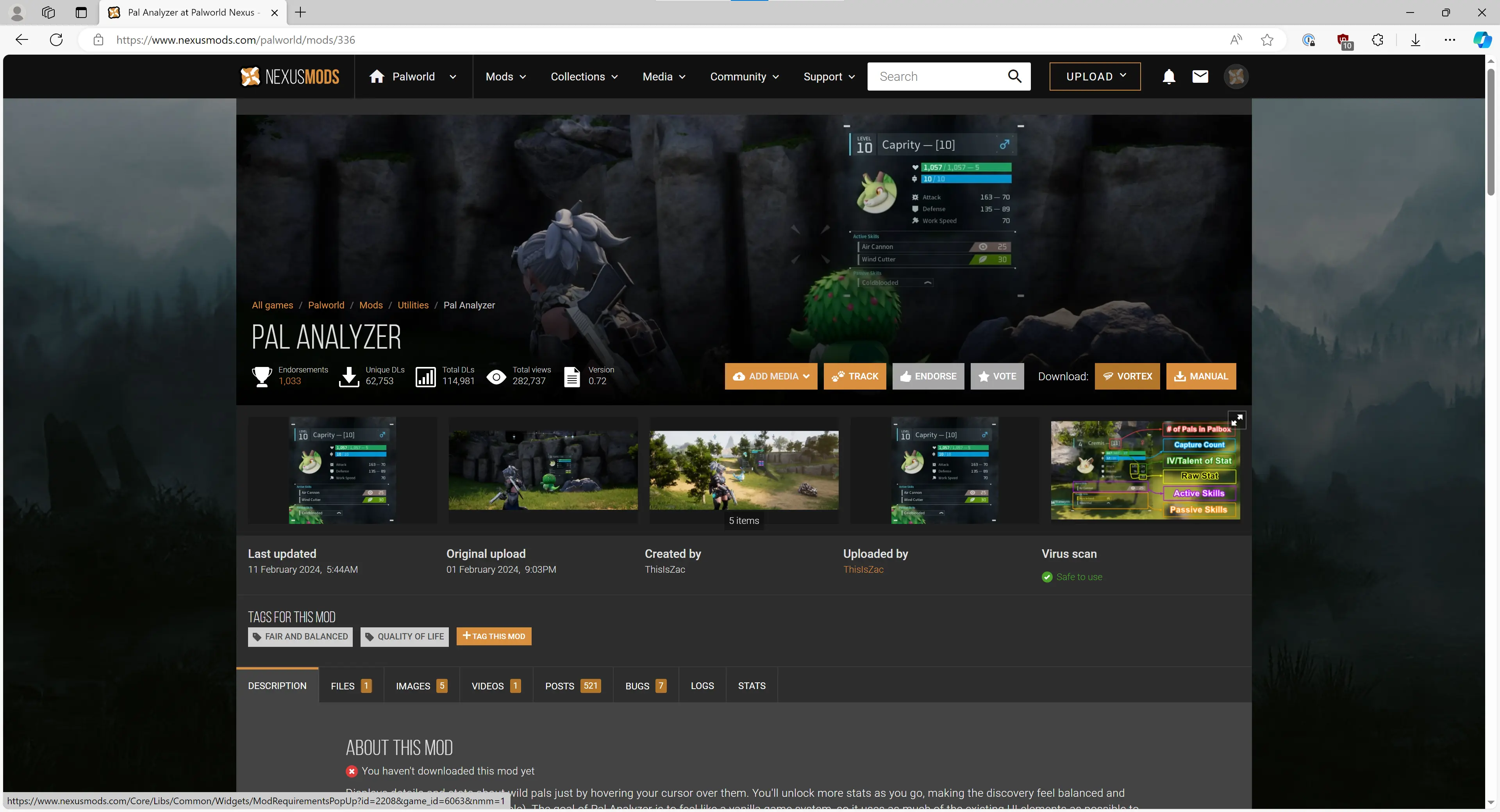Refresh the page
This screenshot has height=812, width=1500.
(57, 39)
